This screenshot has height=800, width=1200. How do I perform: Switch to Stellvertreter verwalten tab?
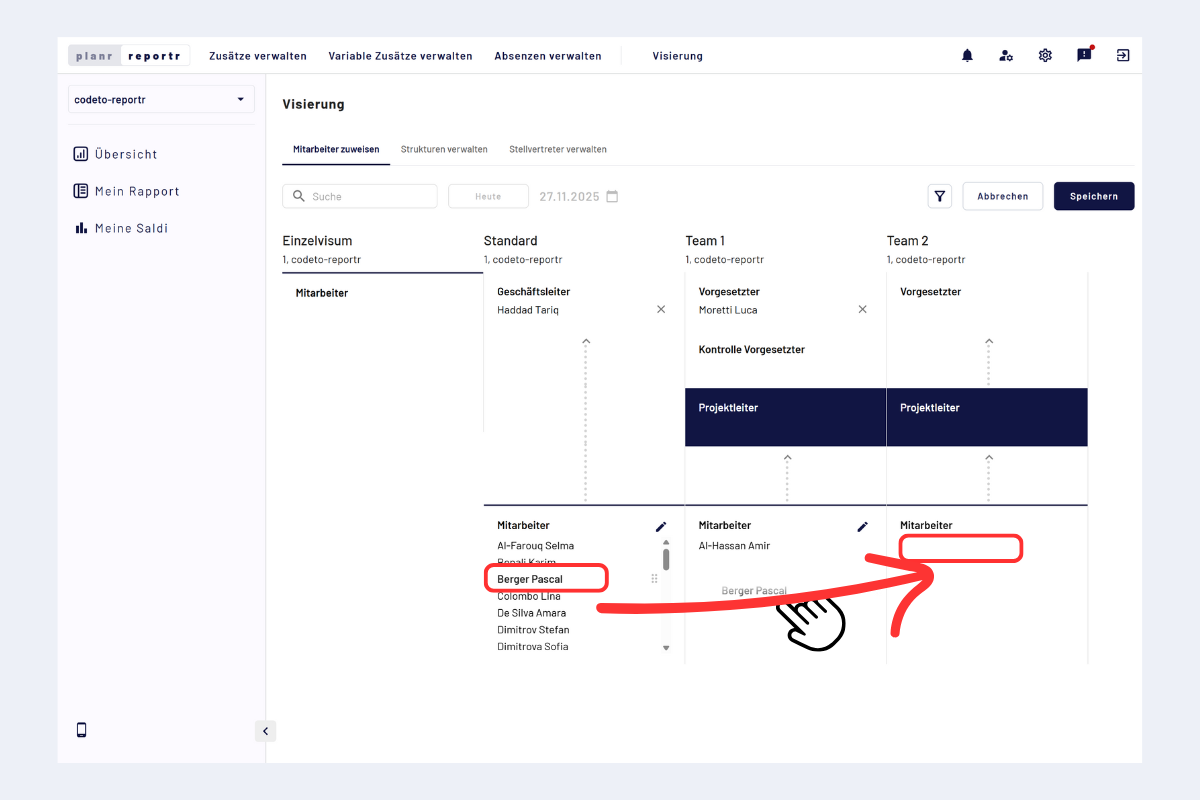[558, 149]
